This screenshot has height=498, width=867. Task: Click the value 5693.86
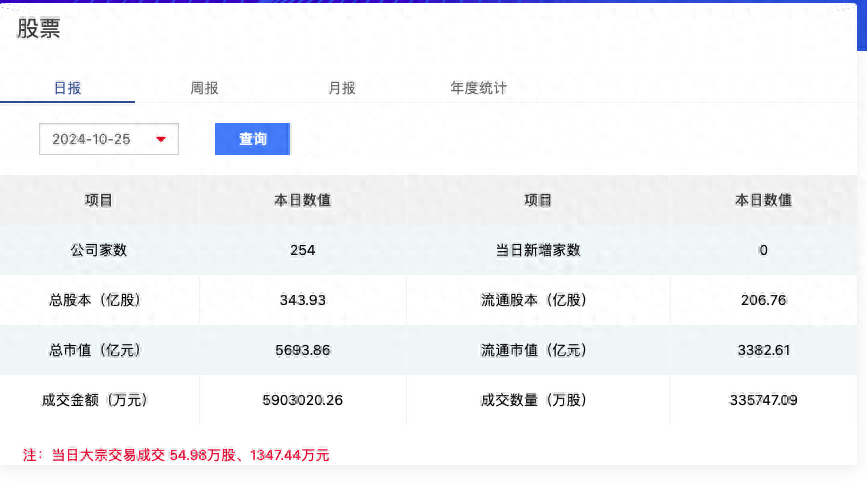click(302, 350)
